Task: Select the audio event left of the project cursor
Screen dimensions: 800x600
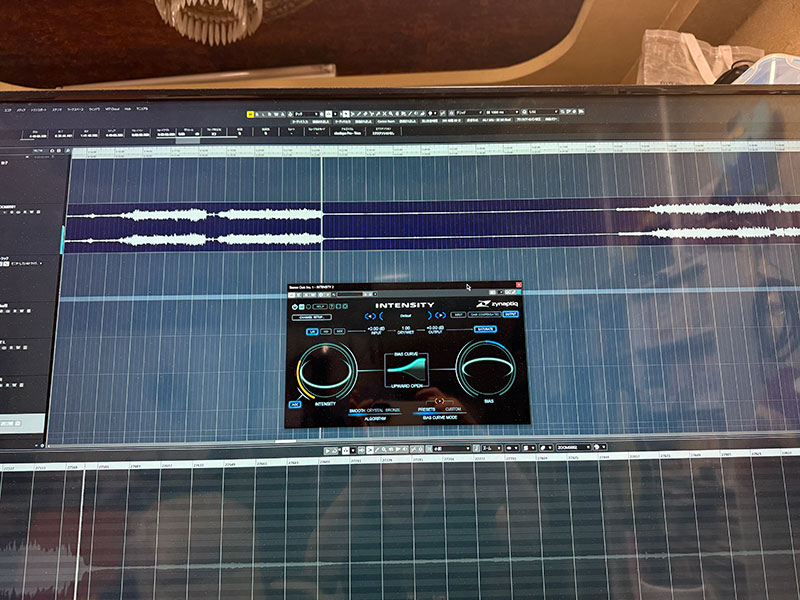Action: tap(194, 228)
